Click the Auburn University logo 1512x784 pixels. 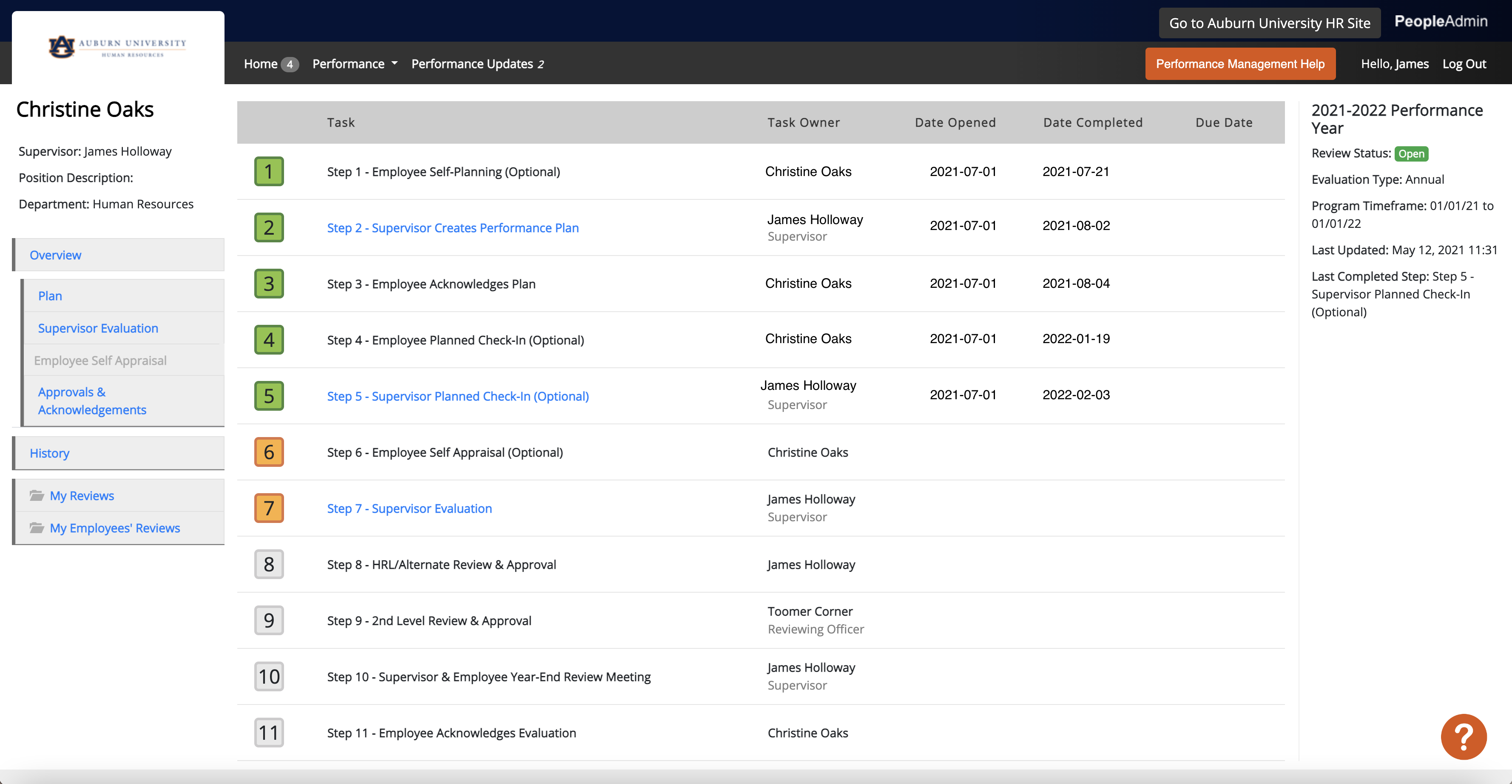[x=117, y=47]
